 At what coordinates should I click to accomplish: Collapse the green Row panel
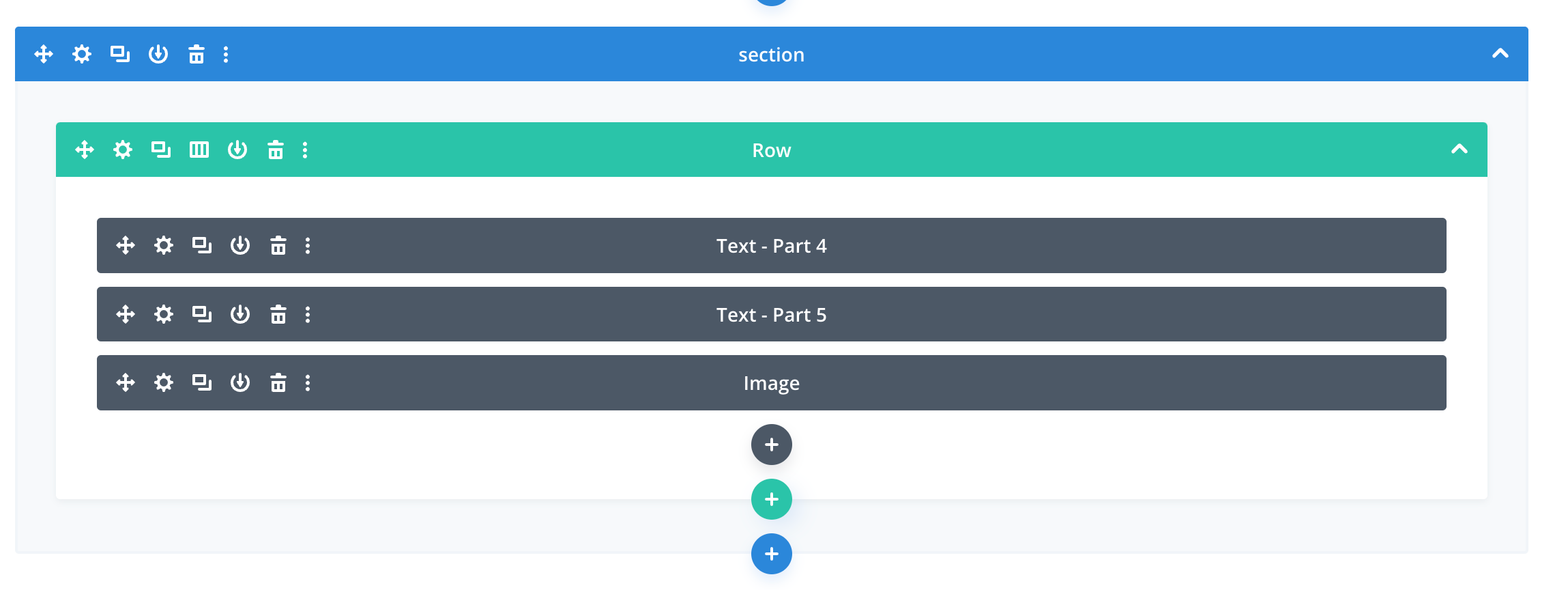coord(1459,150)
